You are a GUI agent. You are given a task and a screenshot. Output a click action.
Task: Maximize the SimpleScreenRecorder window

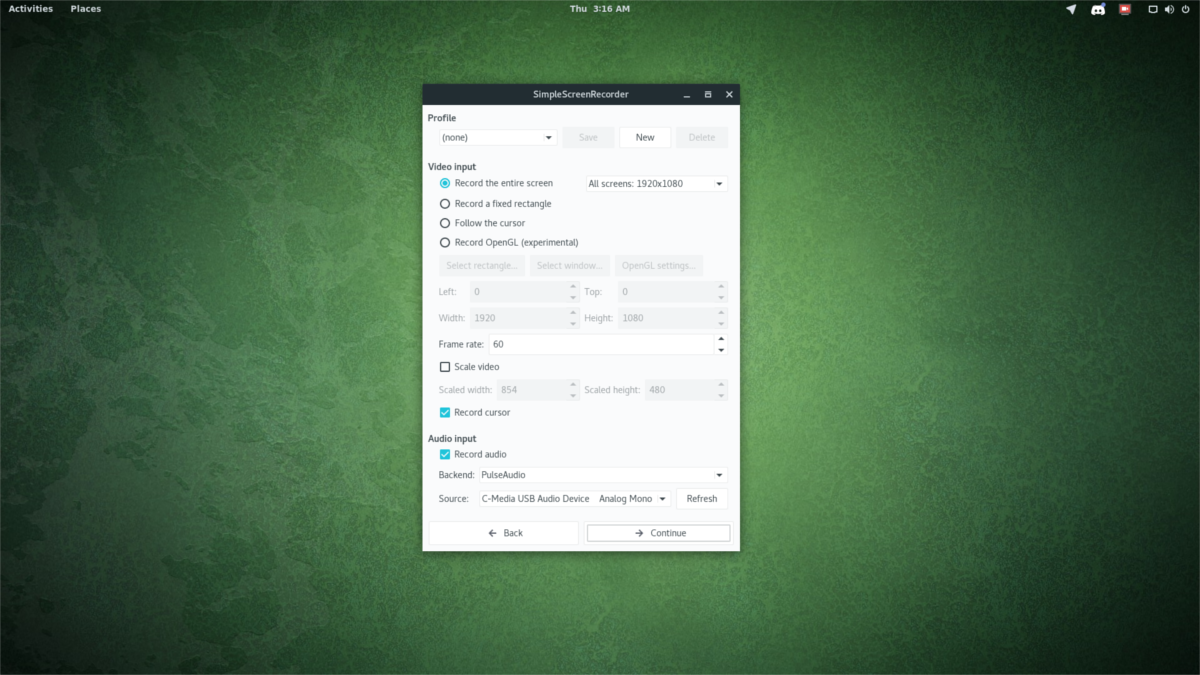[x=708, y=95]
